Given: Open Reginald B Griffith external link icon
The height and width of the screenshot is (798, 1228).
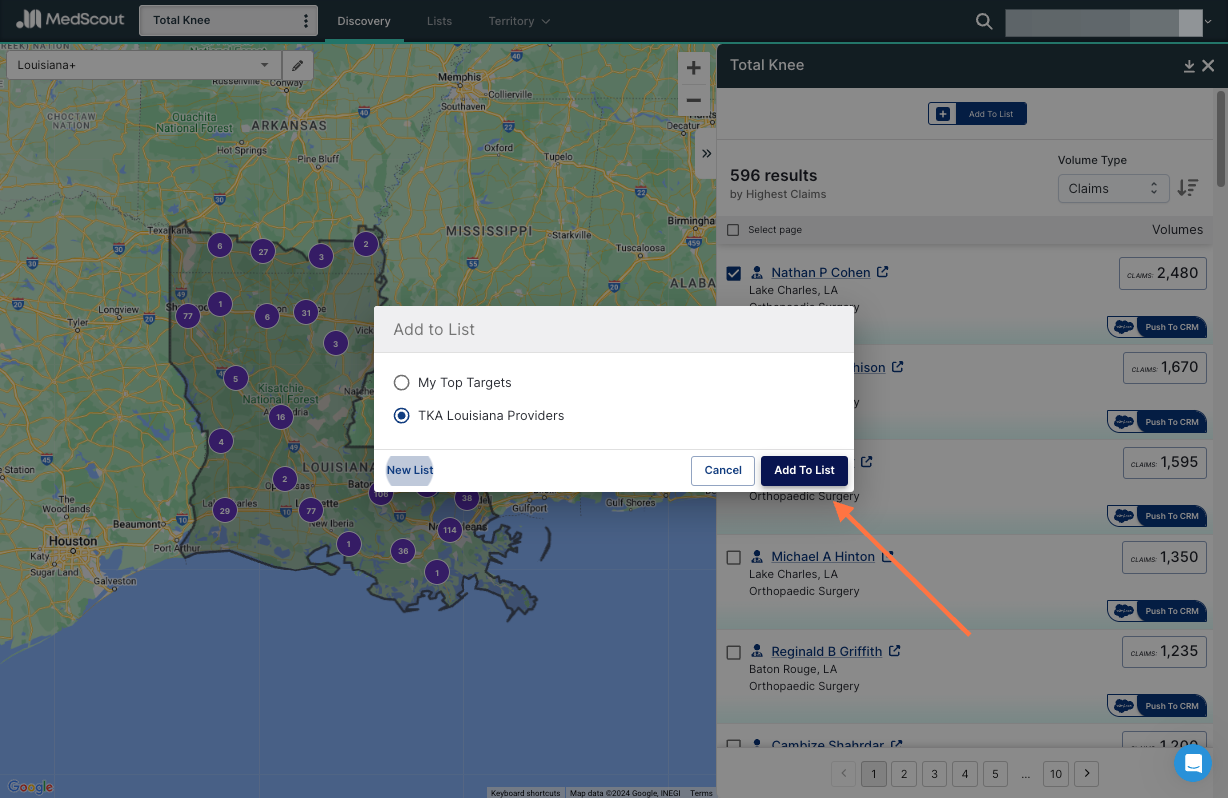Looking at the screenshot, I should 895,651.
